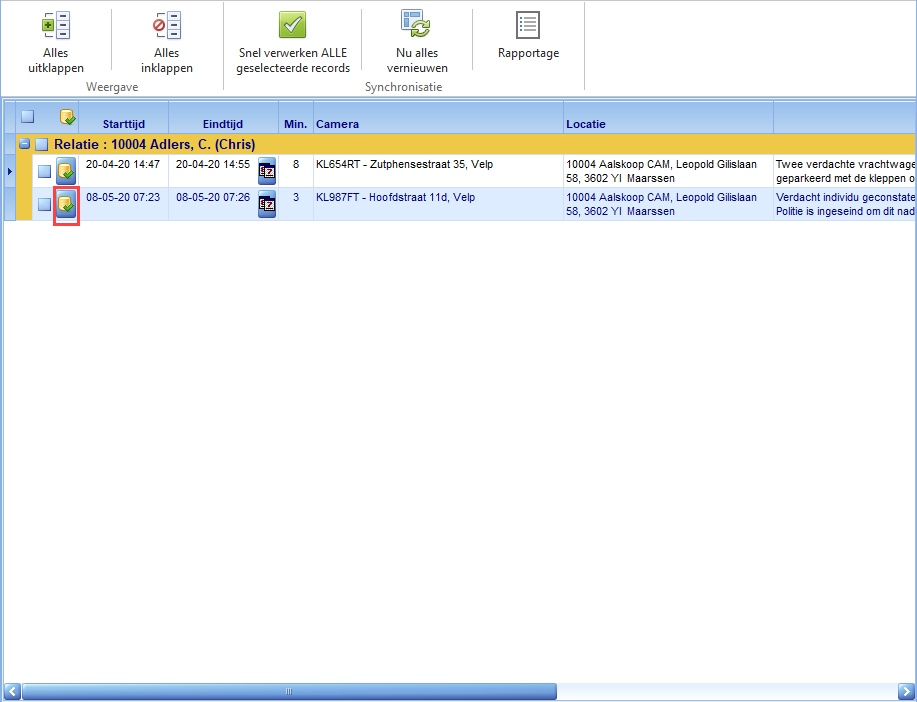Click Alles uitklappen icon

[x=56, y=25]
